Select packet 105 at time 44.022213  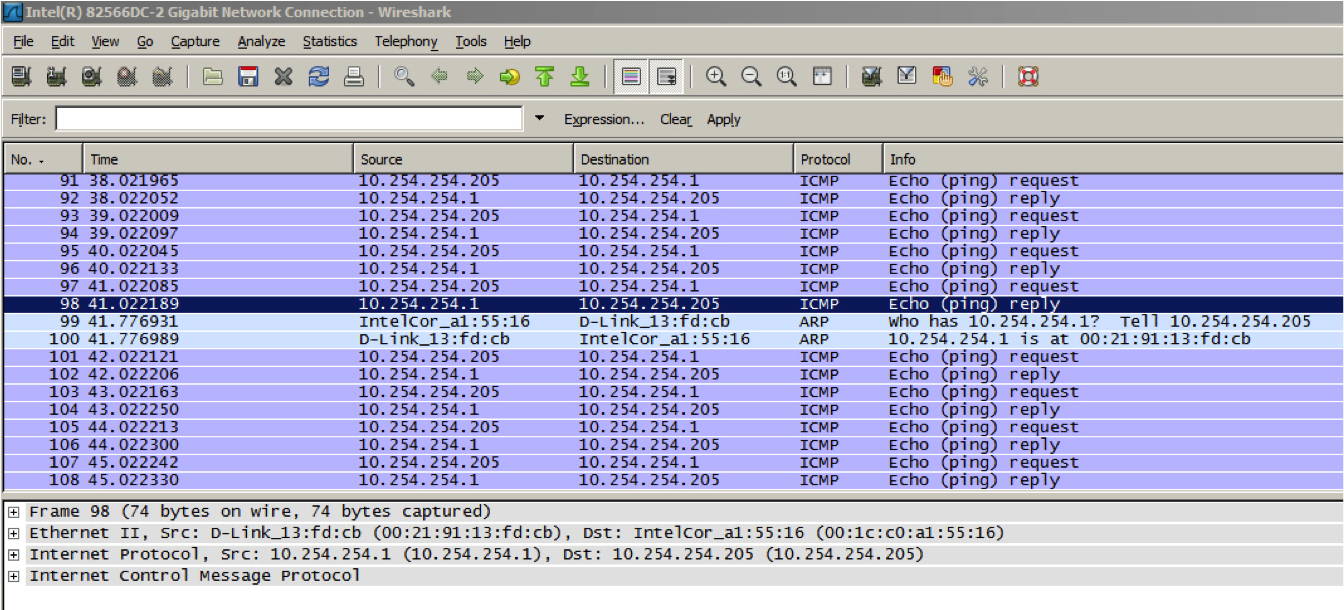tap(672, 427)
